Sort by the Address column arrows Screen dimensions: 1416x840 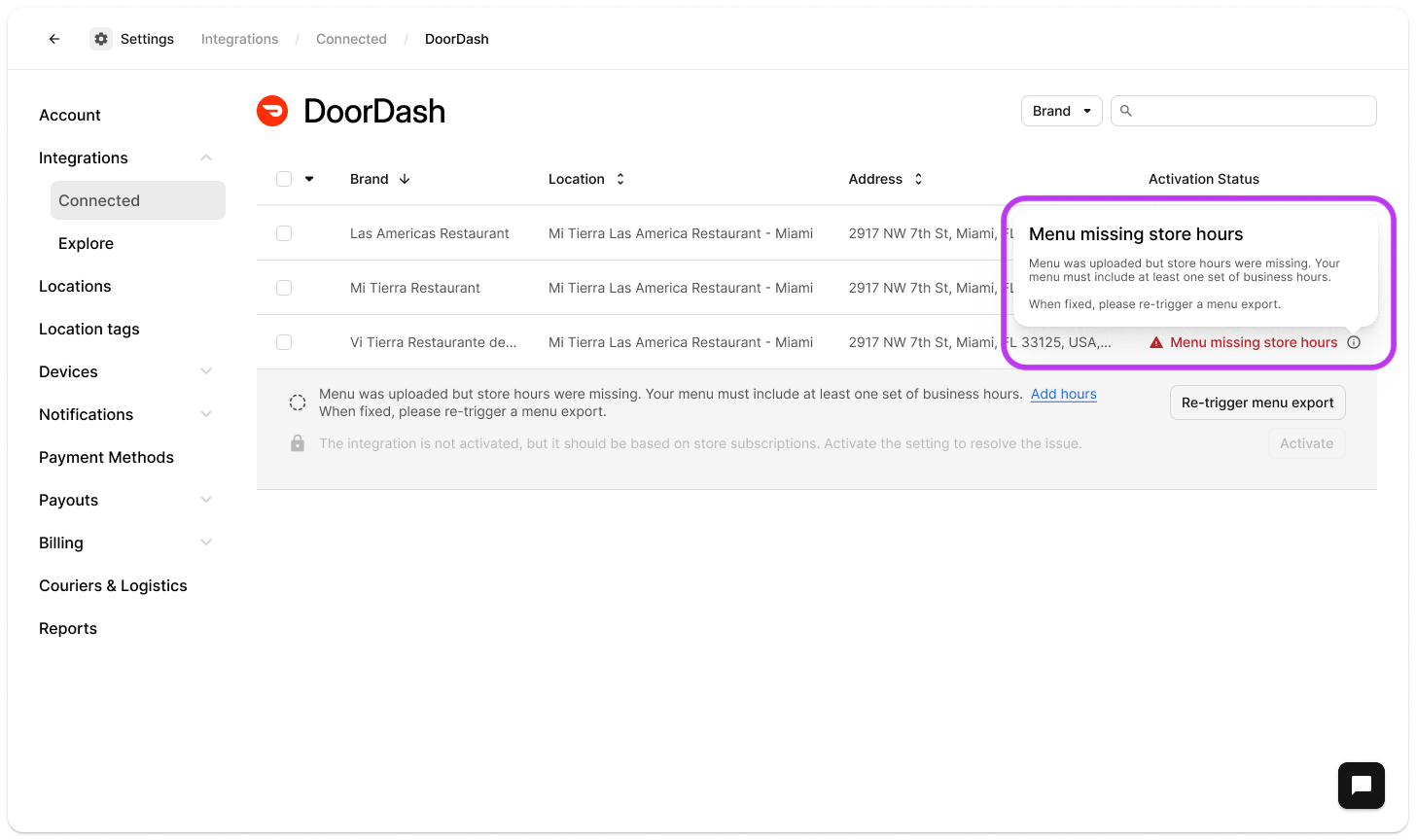click(918, 179)
